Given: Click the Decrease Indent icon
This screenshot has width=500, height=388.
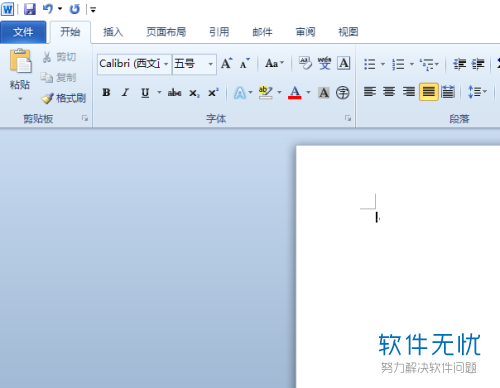Looking at the screenshot, I should (460, 64).
